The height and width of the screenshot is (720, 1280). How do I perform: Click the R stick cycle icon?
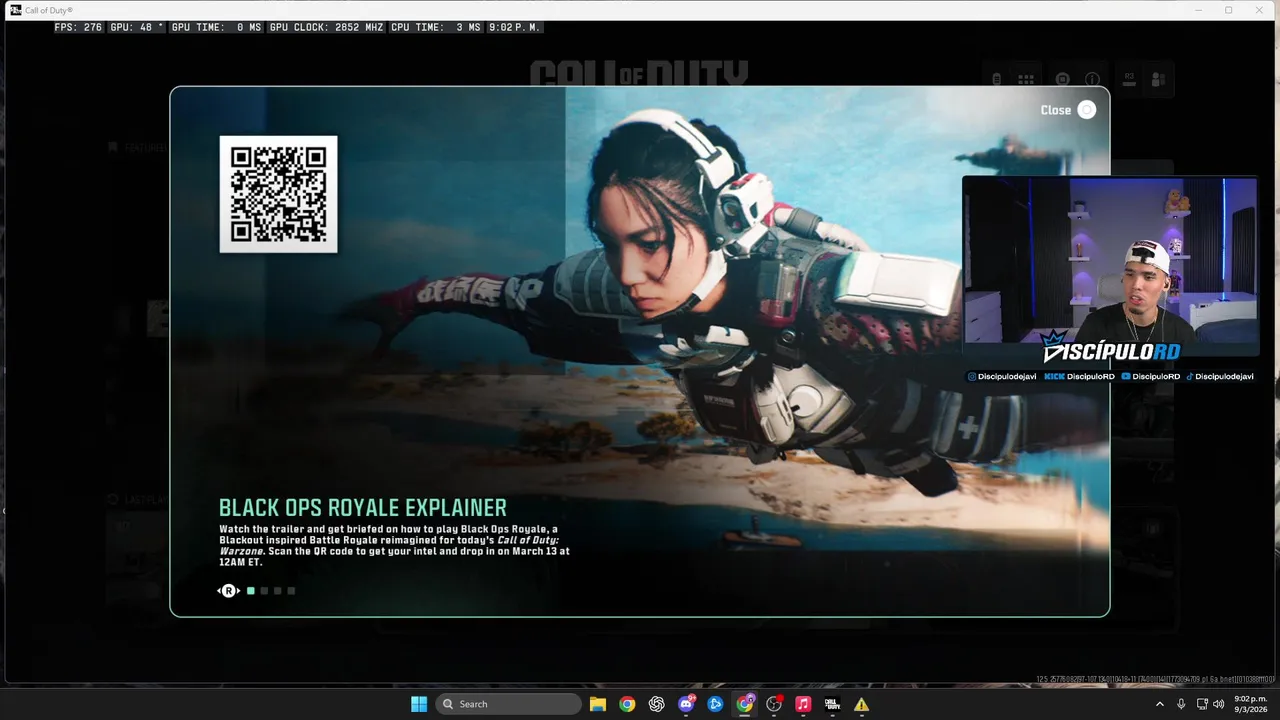229,591
